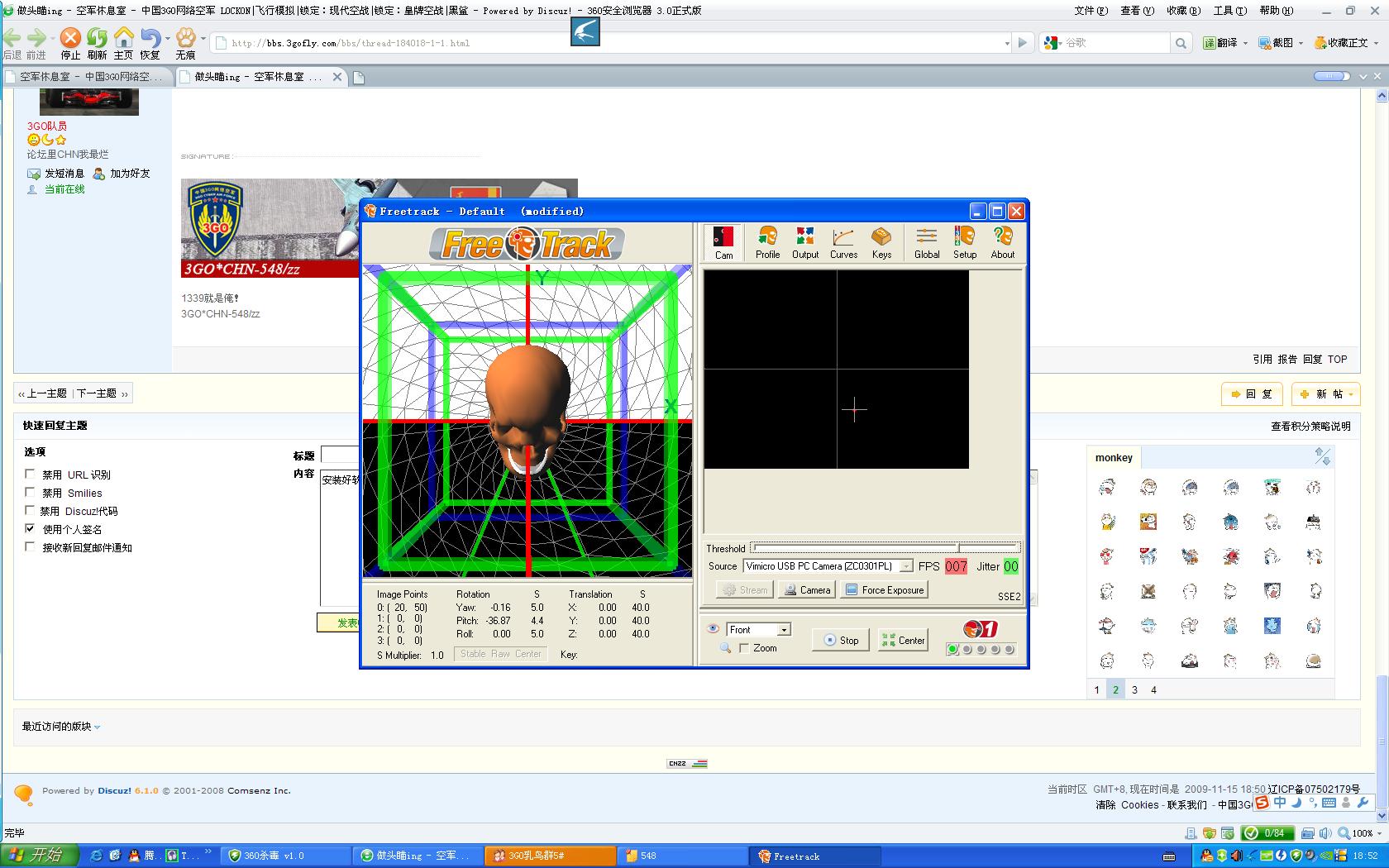The image size is (1389, 868).
Task: Click the browser Refresh (刷新) button
Action: click(97, 43)
